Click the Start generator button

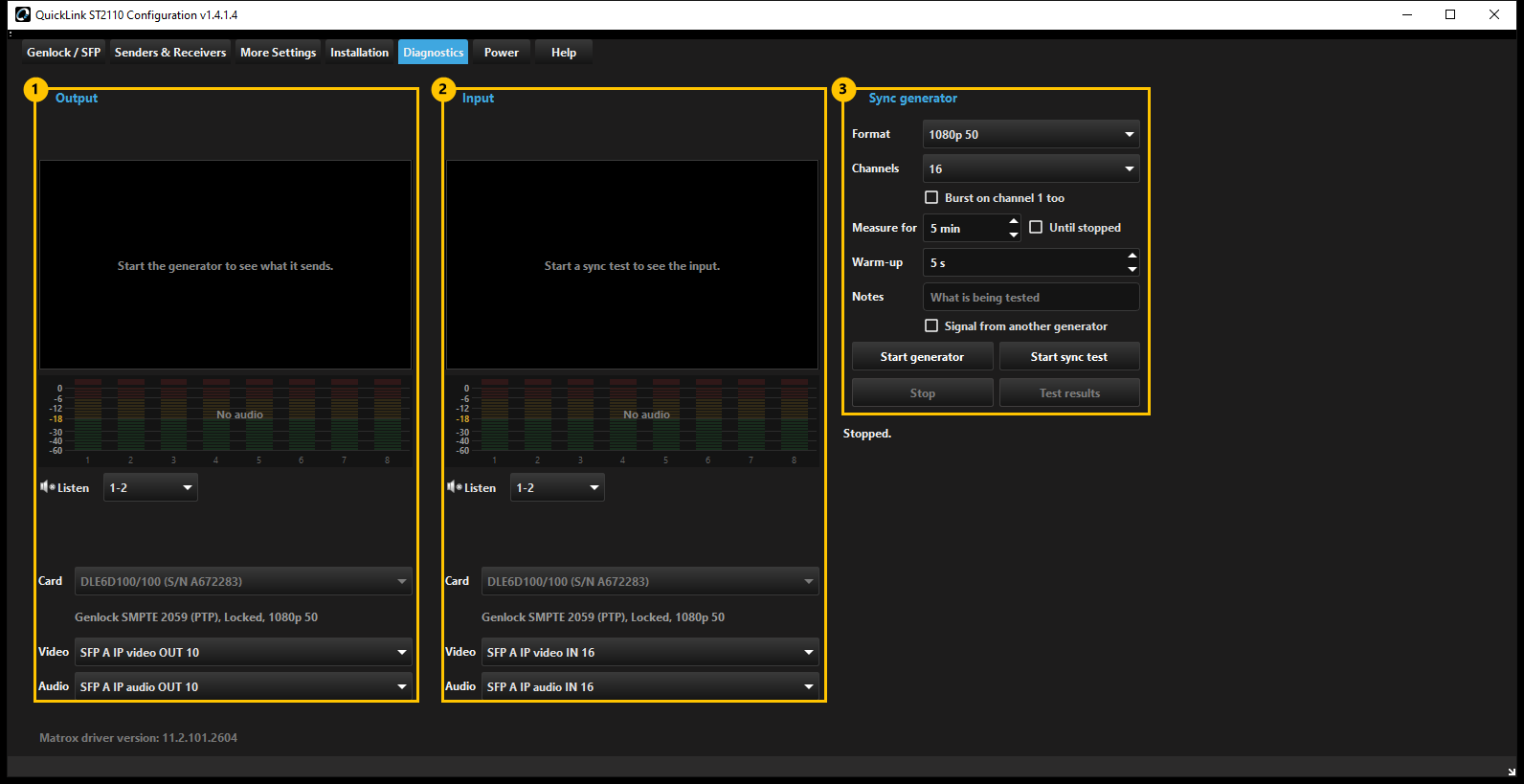pyautogui.click(x=923, y=356)
